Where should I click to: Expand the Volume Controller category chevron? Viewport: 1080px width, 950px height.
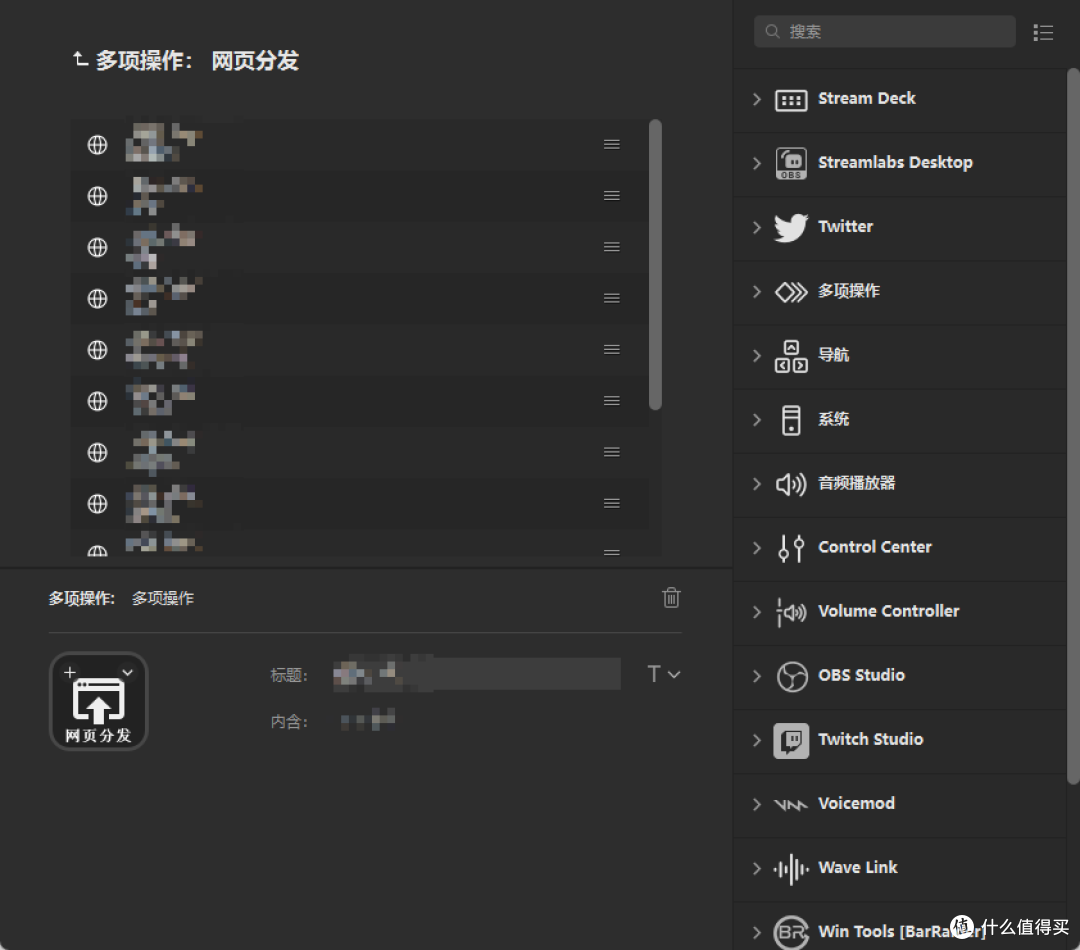757,612
